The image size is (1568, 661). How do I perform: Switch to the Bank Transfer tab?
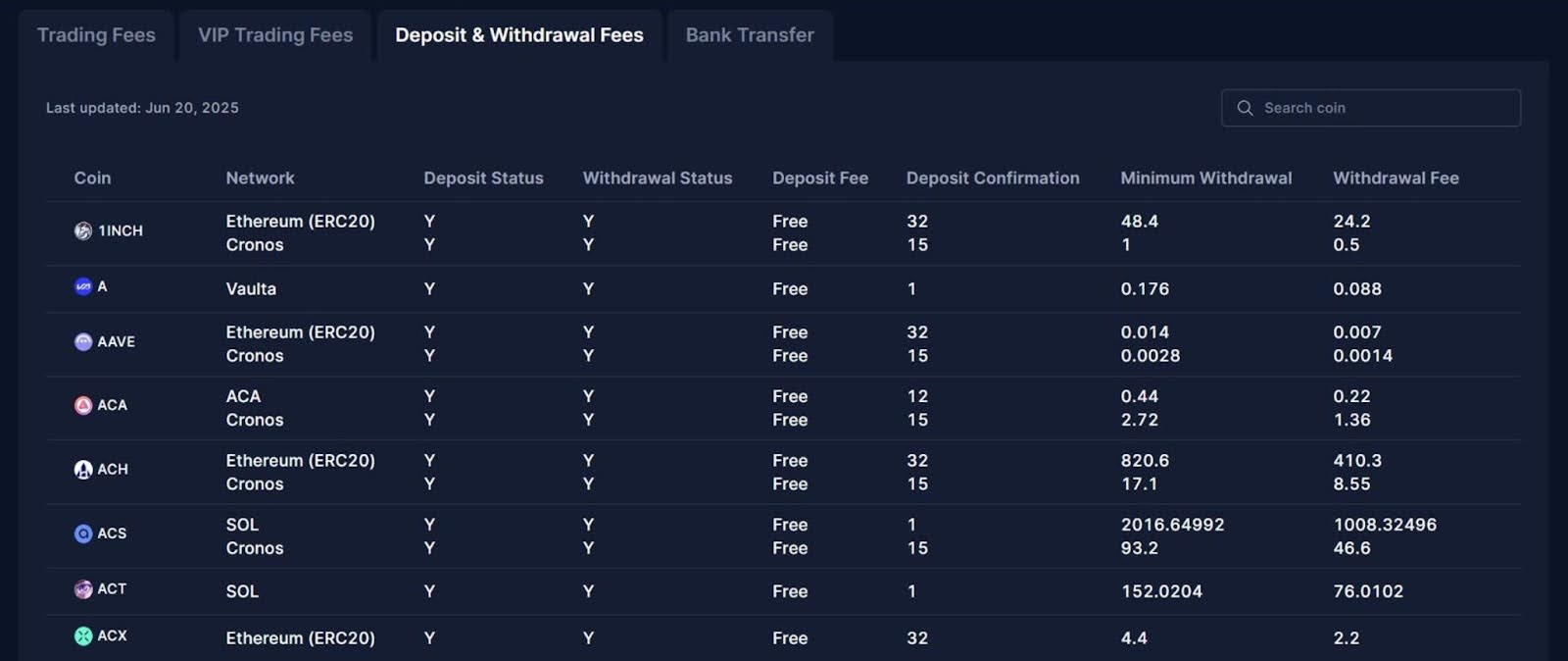[750, 35]
